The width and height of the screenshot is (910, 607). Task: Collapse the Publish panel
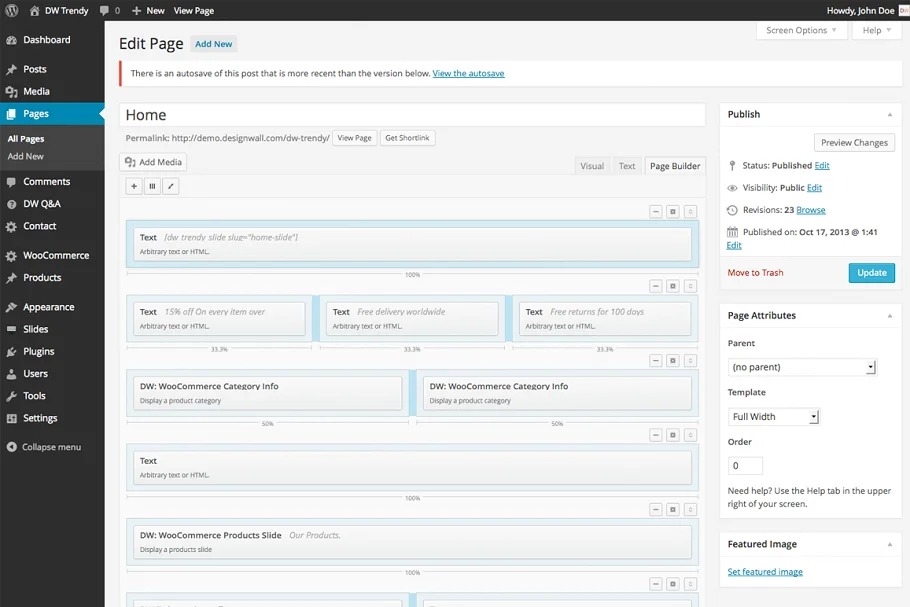coord(889,115)
